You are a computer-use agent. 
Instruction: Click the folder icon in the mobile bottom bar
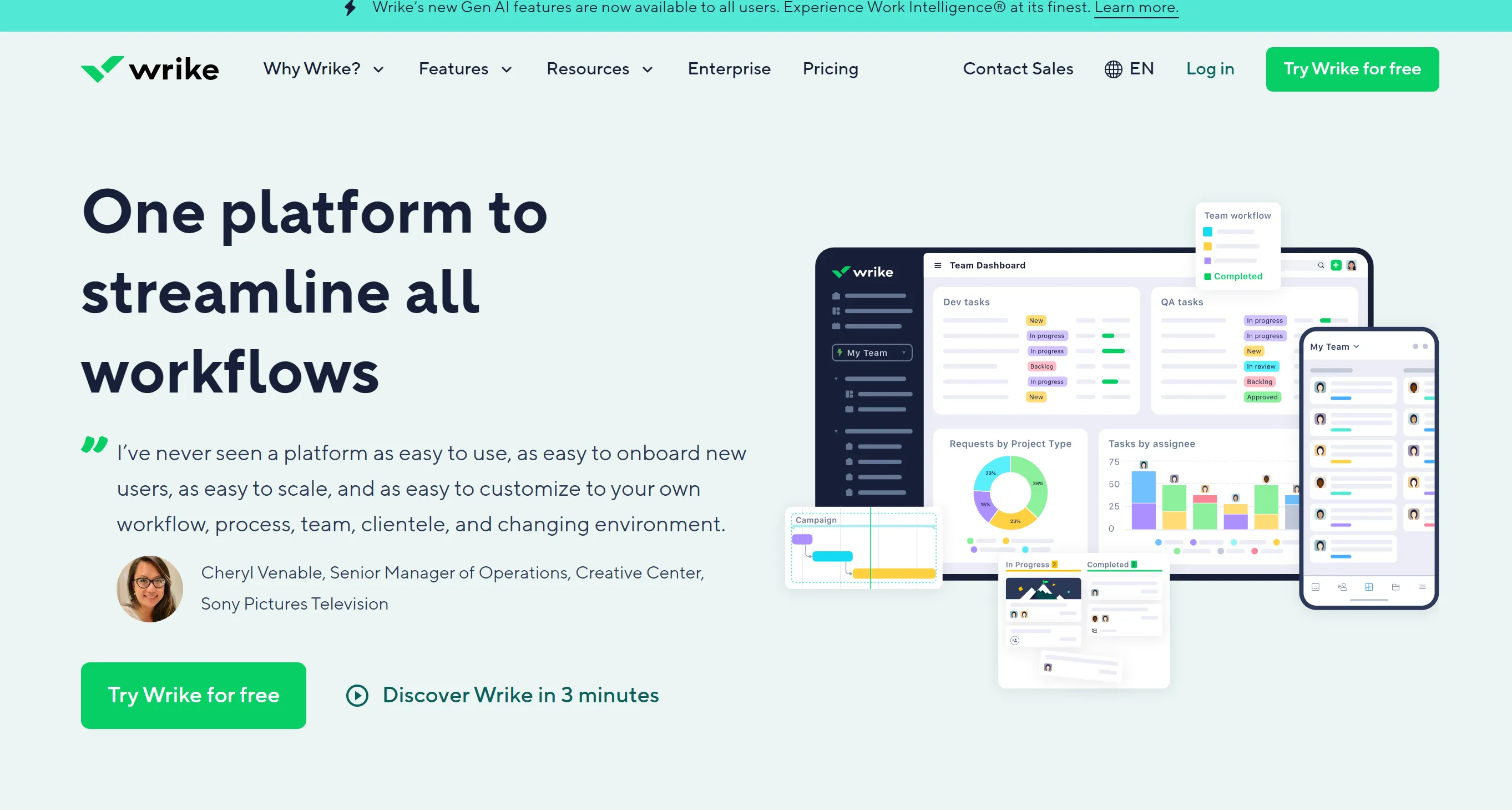[x=1396, y=587]
